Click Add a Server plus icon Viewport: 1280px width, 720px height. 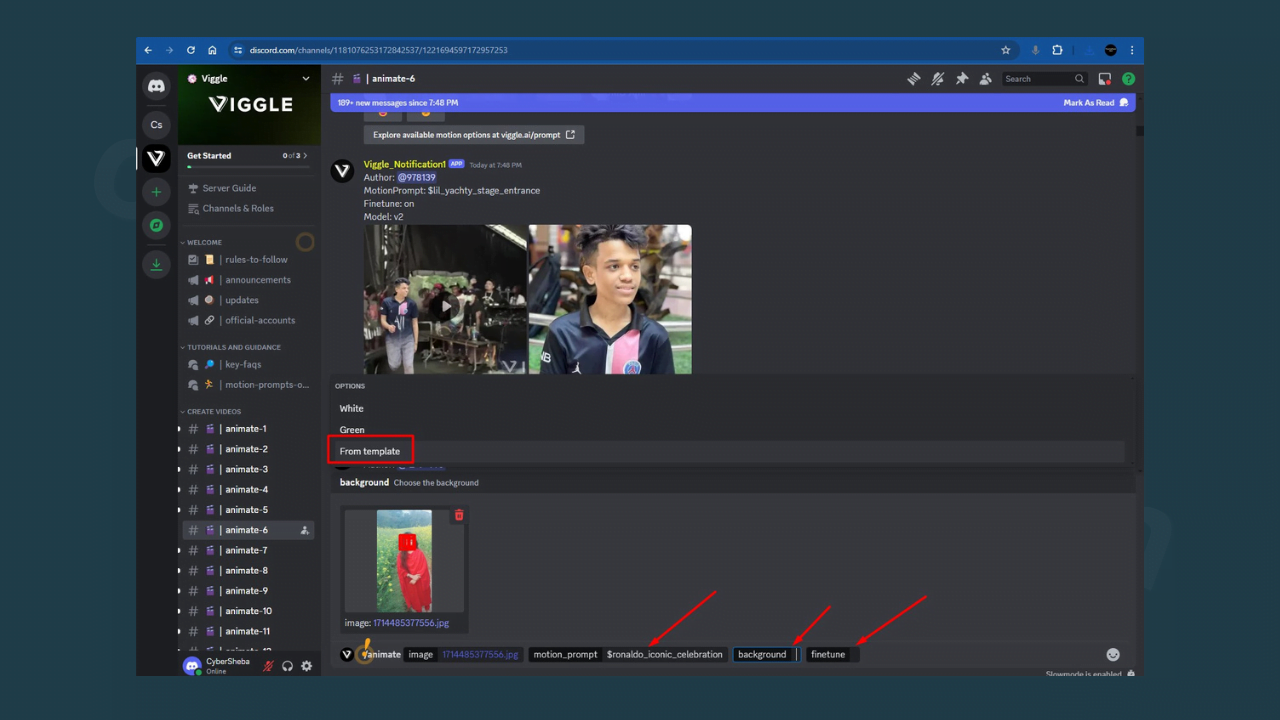coord(156,192)
